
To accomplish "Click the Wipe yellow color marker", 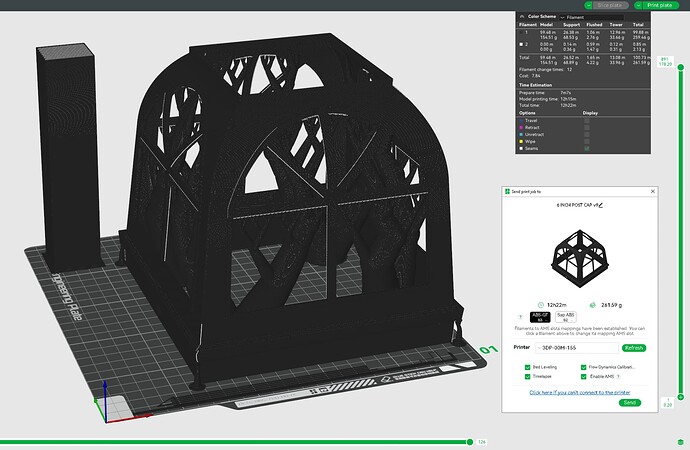I will (521, 142).
